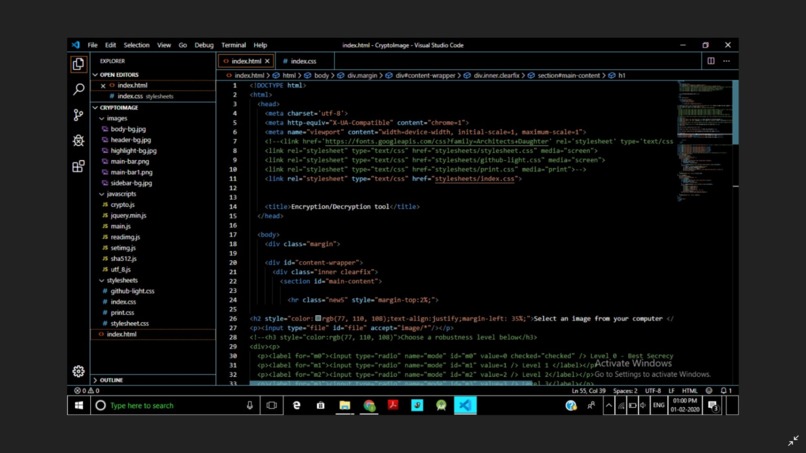806x453 pixels.
Task: Open the Explorer view in activity bar
Action: [x=78, y=64]
